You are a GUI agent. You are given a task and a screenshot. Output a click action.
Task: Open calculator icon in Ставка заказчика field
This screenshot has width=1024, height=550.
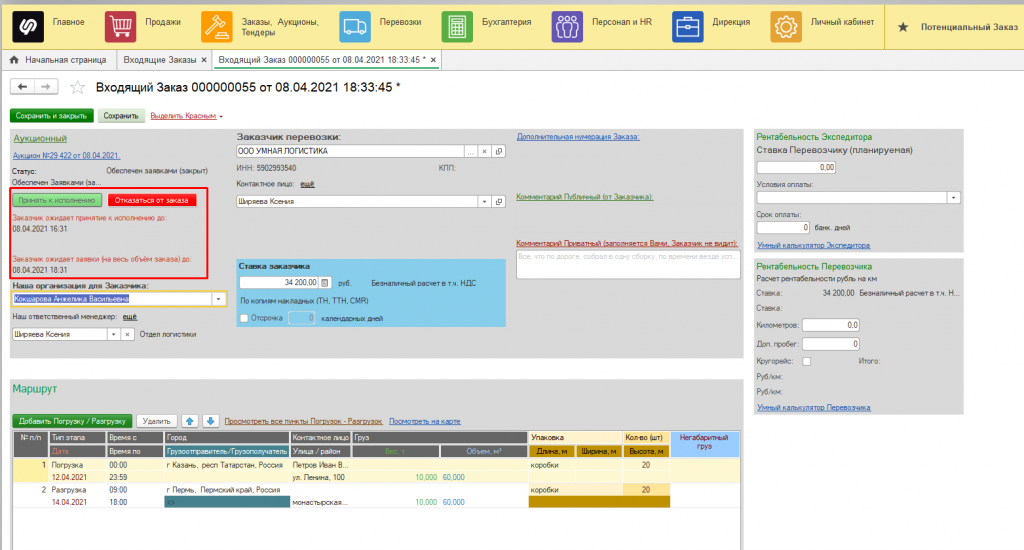[x=325, y=283]
